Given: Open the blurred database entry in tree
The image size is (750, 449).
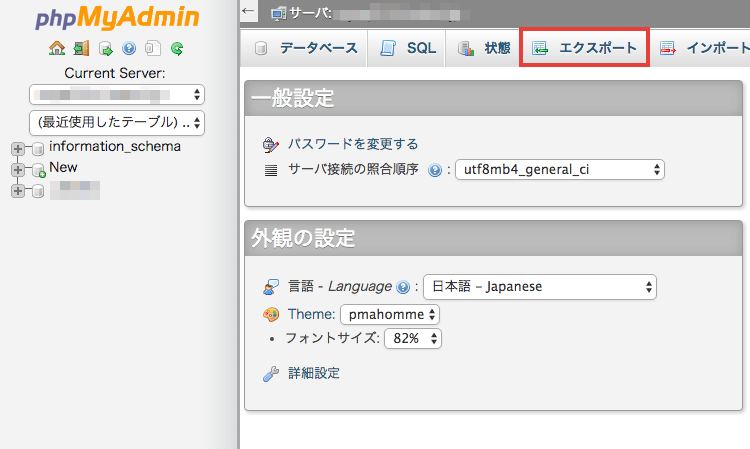Looking at the screenshot, I should (x=75, y=190).
